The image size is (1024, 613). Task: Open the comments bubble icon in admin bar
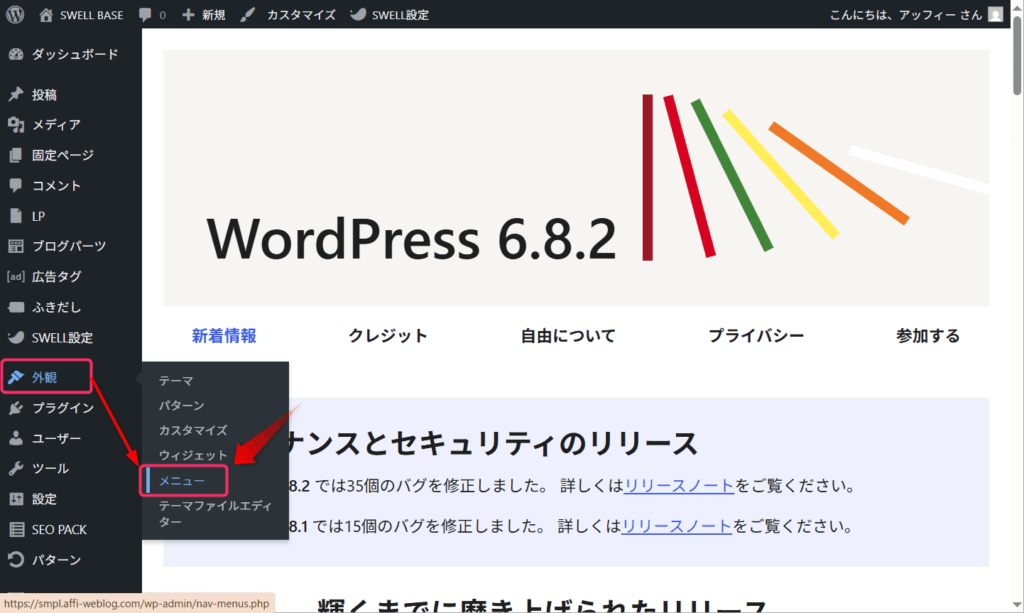click(145, 14)
